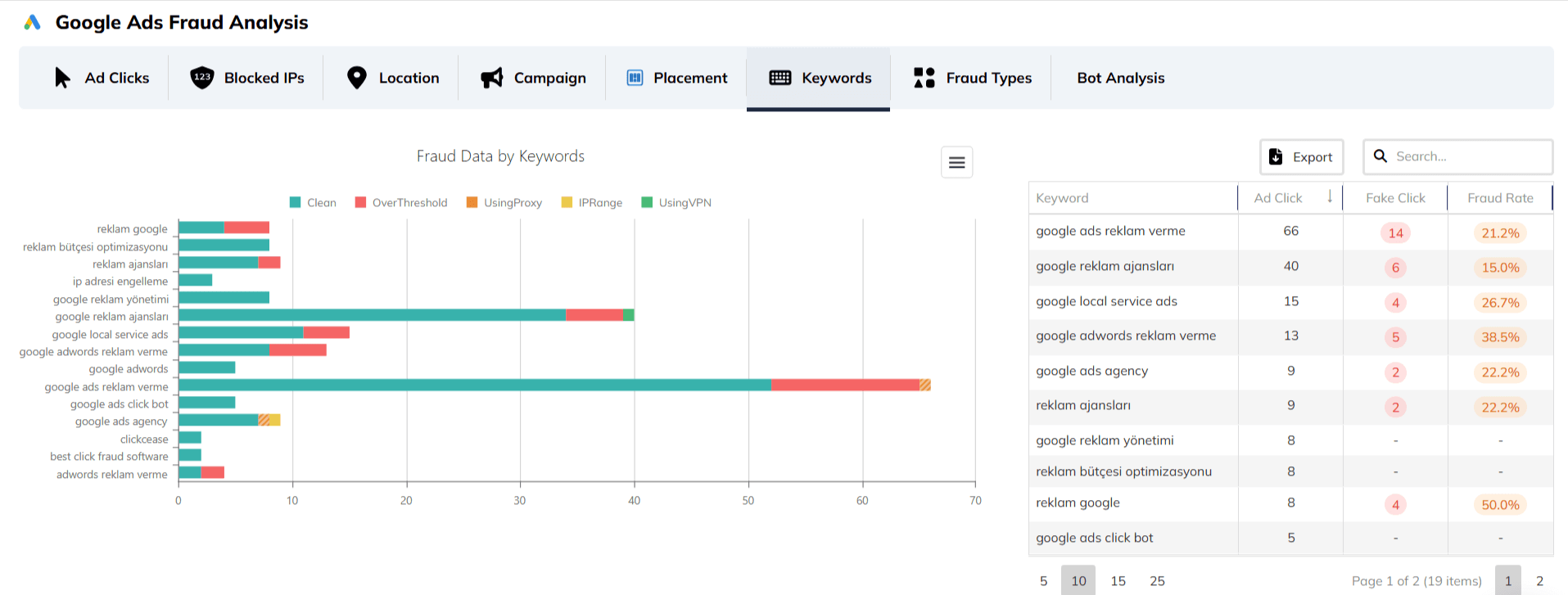1568x595 pixels.
Task: Export the keyword table data
Action: tap(1301, 157)
